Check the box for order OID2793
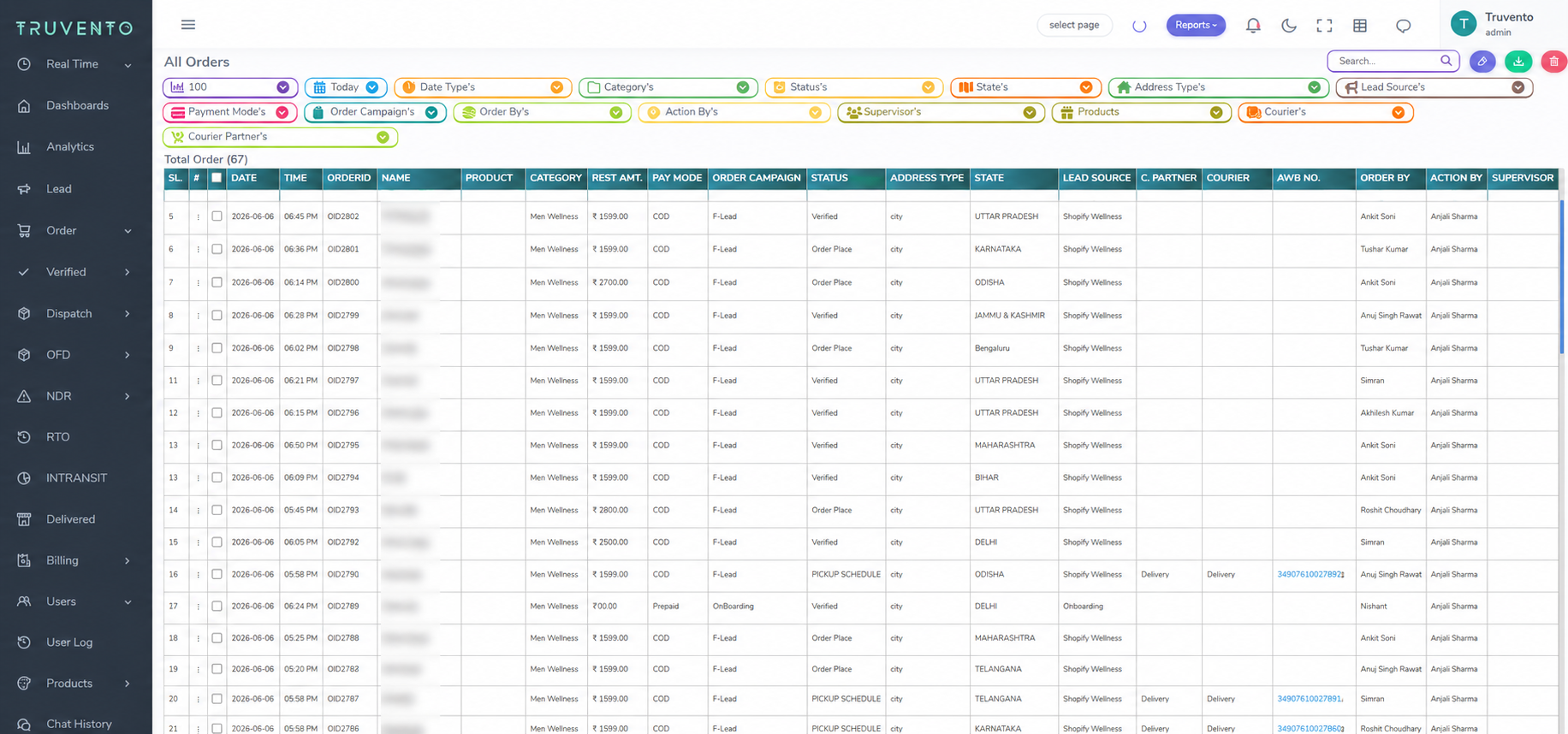 pyautogui.click(x=217, y=510)
